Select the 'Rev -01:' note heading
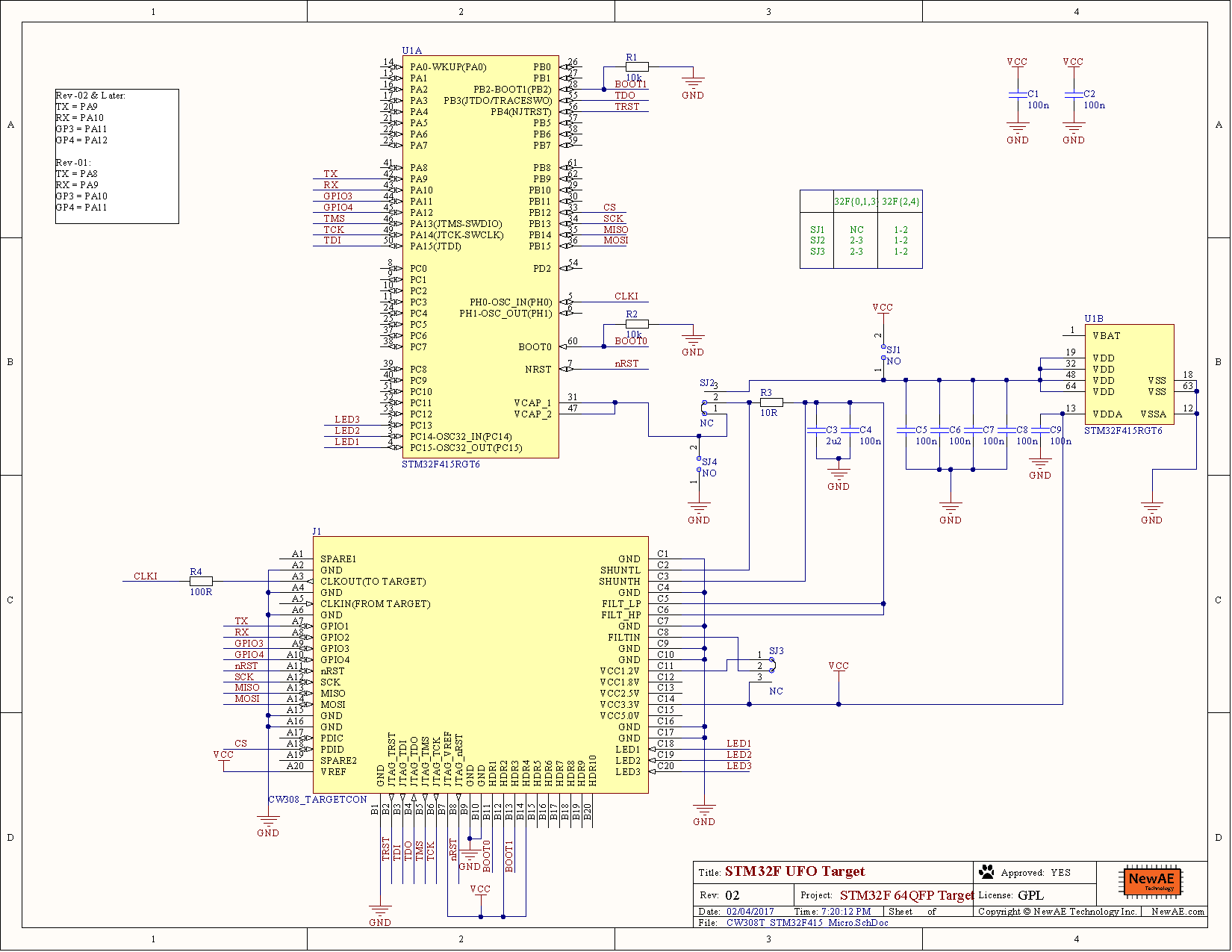Viewport: 1232px width, 952px height. (73, 163)
